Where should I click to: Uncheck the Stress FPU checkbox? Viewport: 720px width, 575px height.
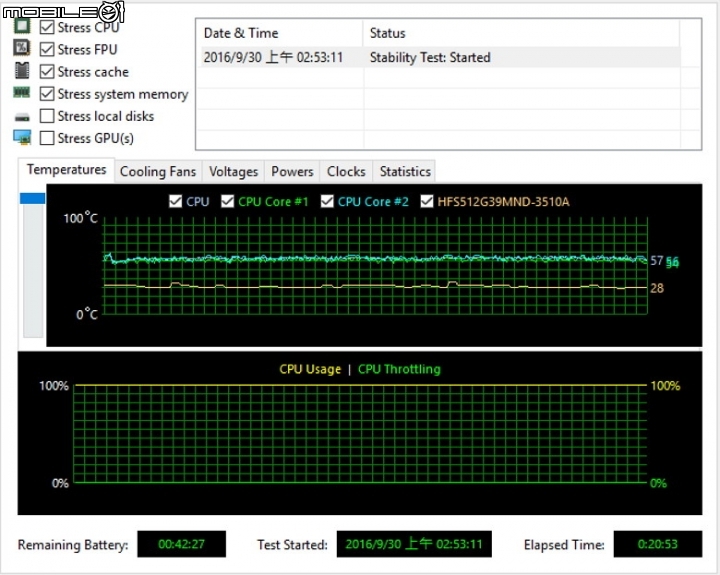pyautogui.click(x=47, y=49)
